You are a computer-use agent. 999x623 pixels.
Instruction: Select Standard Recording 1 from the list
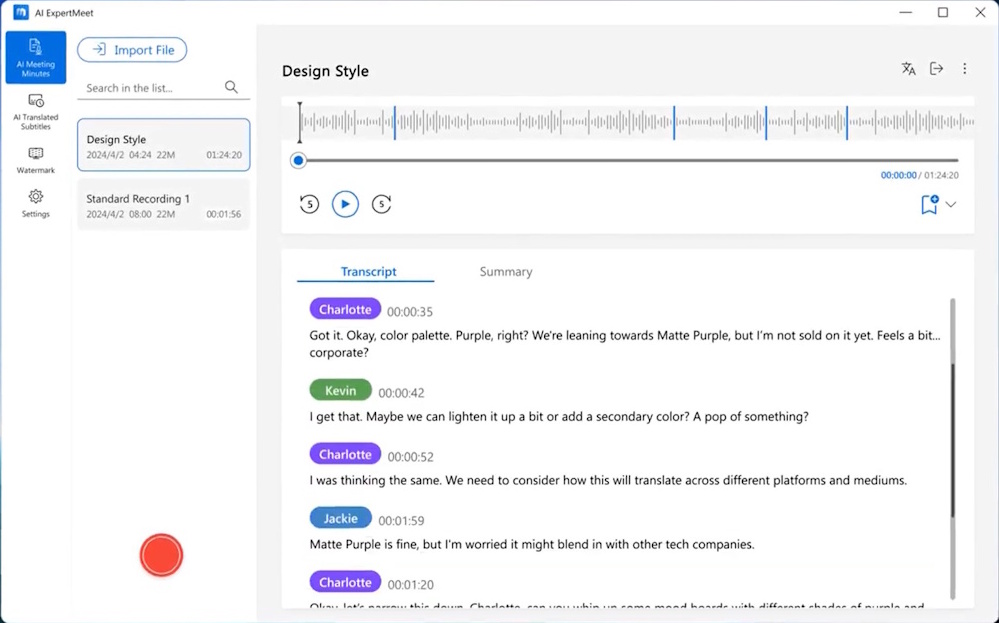click(x=163, y=205)
